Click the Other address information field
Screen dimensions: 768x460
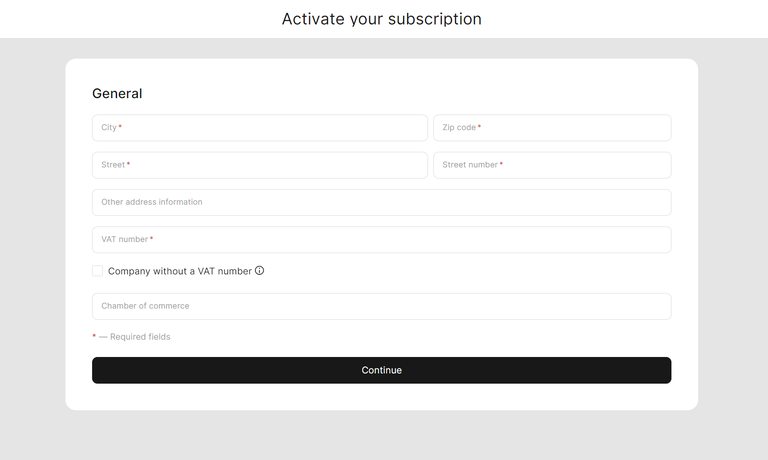click(381, 202)
